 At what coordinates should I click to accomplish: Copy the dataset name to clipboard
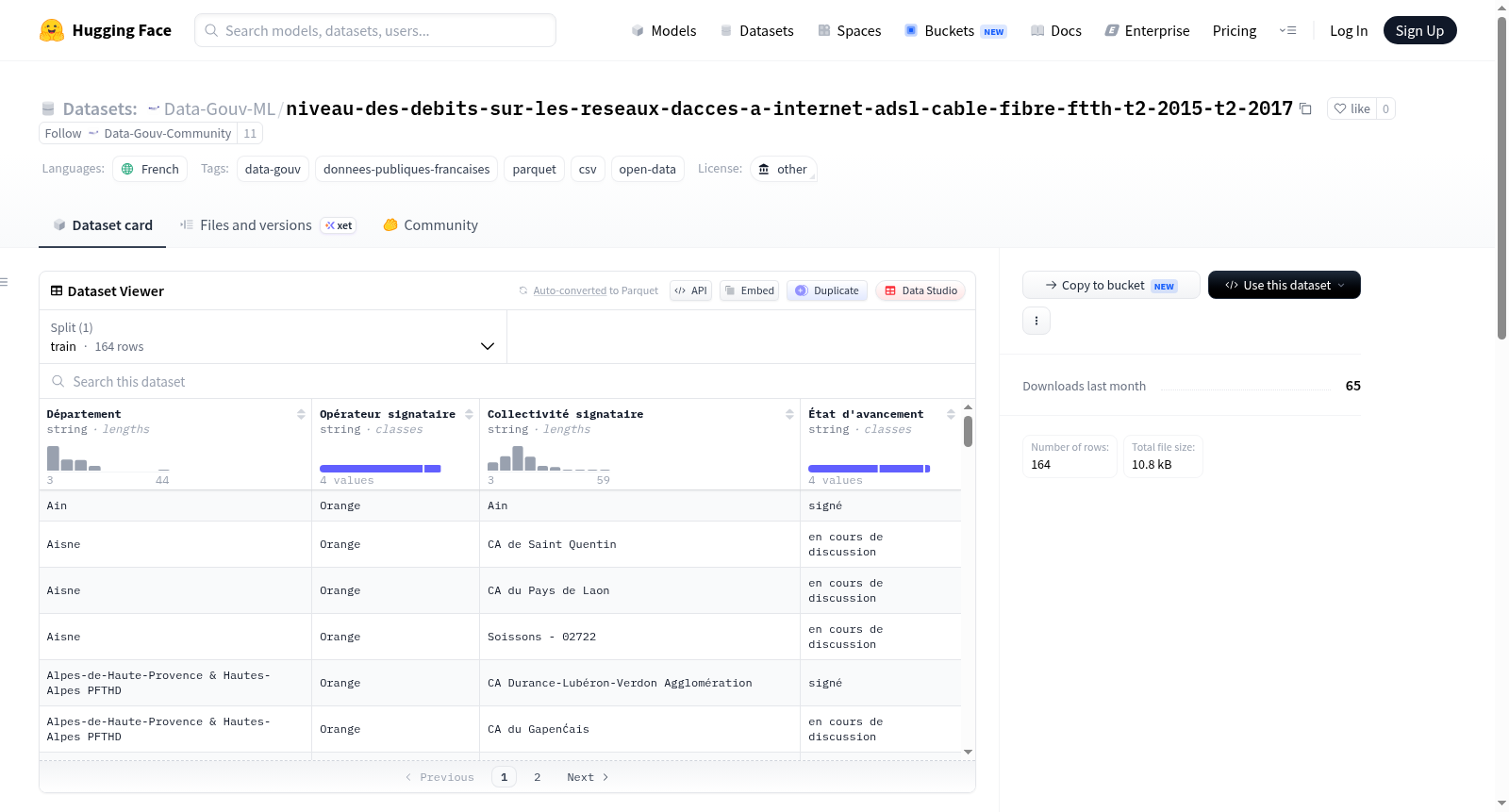click(x=1305, y=108)
